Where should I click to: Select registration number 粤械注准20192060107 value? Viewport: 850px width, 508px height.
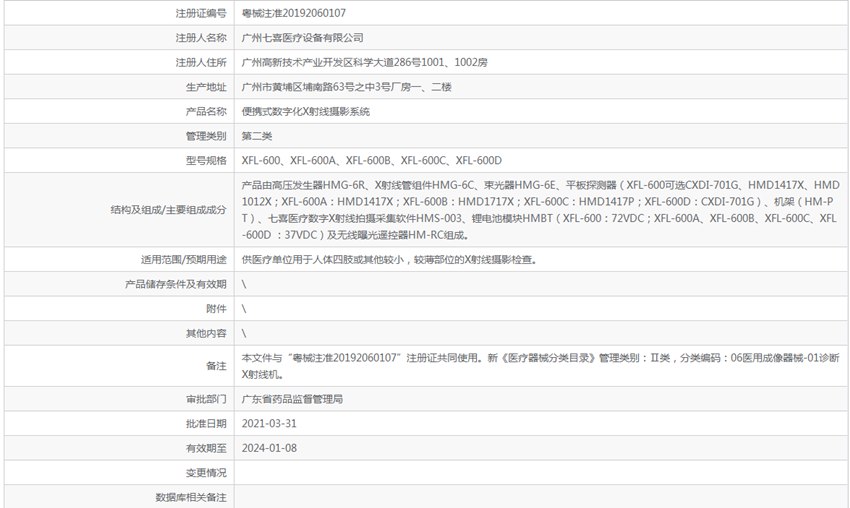coord(293,13)
